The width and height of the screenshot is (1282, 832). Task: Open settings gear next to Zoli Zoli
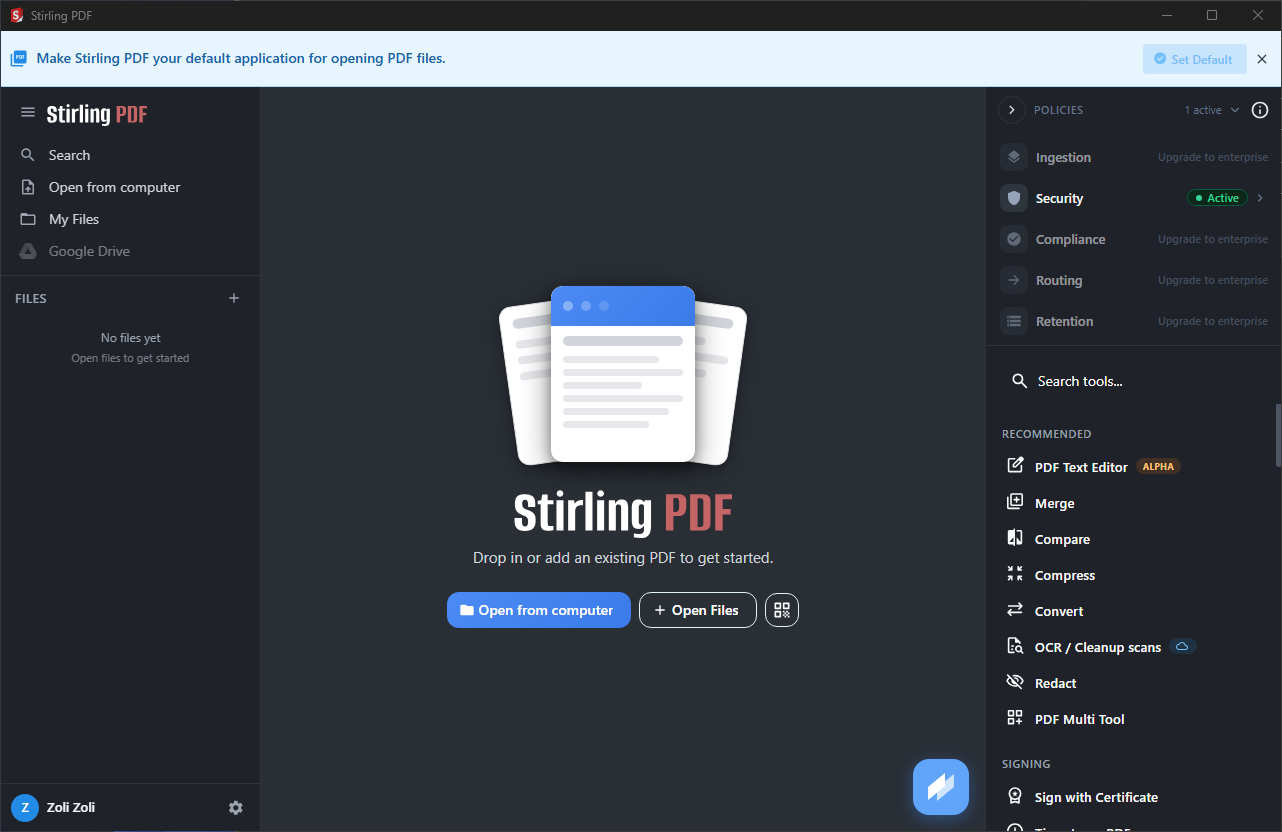(236, 808)
